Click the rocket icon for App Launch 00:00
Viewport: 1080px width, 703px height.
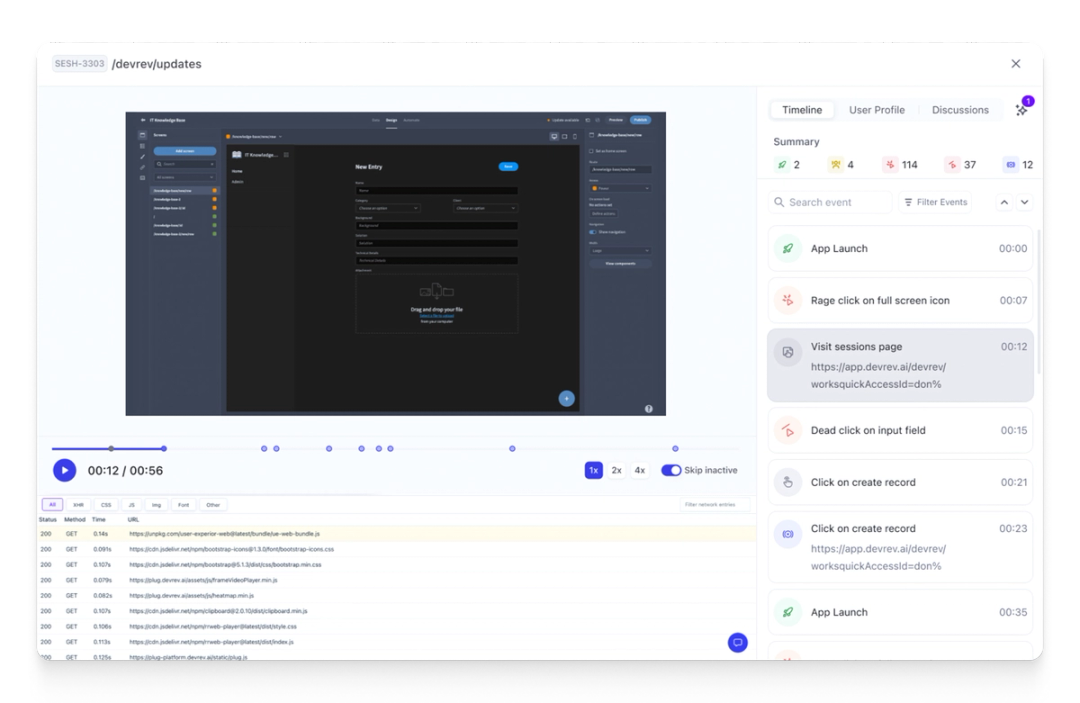[x=788, y=249]
